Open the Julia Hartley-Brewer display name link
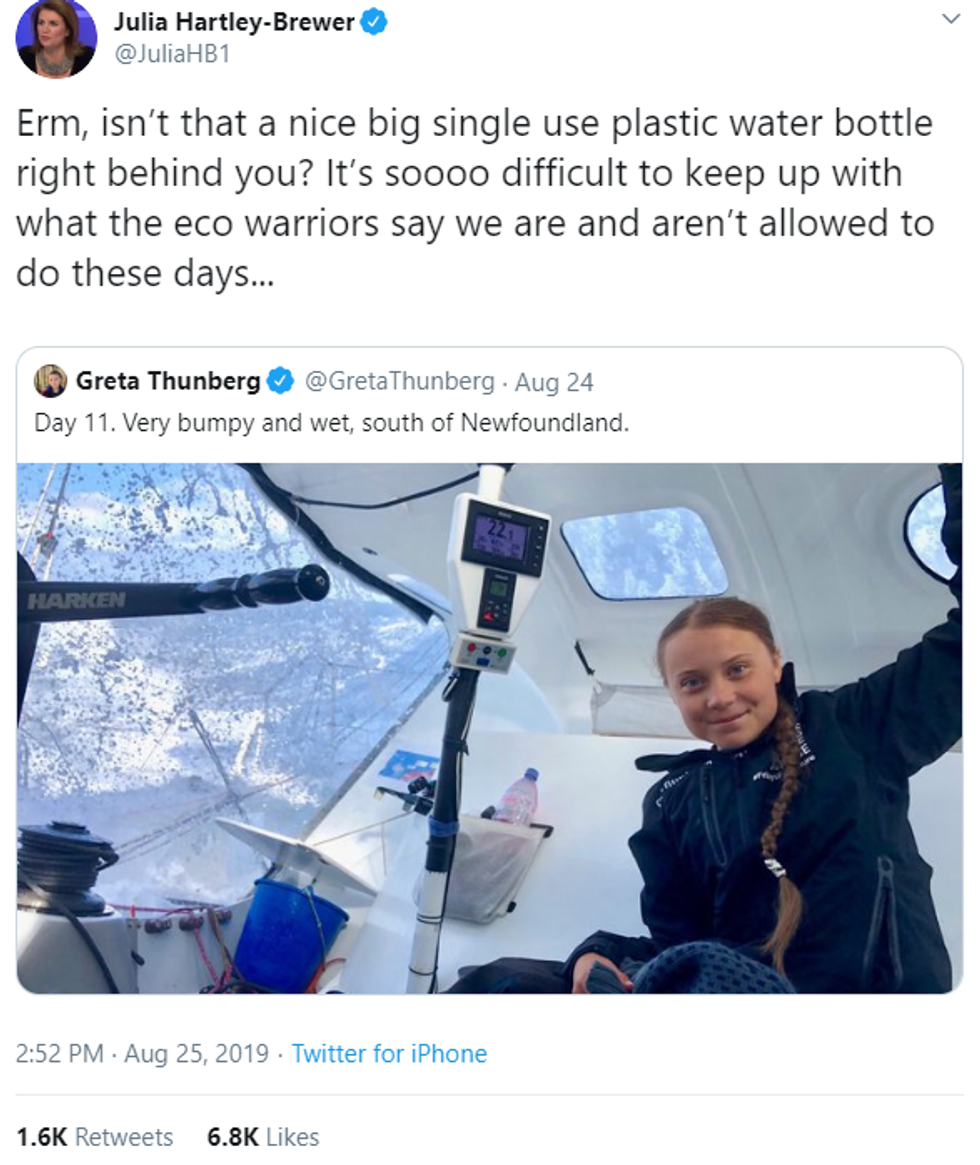The height and width of the screenshot is (1165, 980). pos(234,22)
